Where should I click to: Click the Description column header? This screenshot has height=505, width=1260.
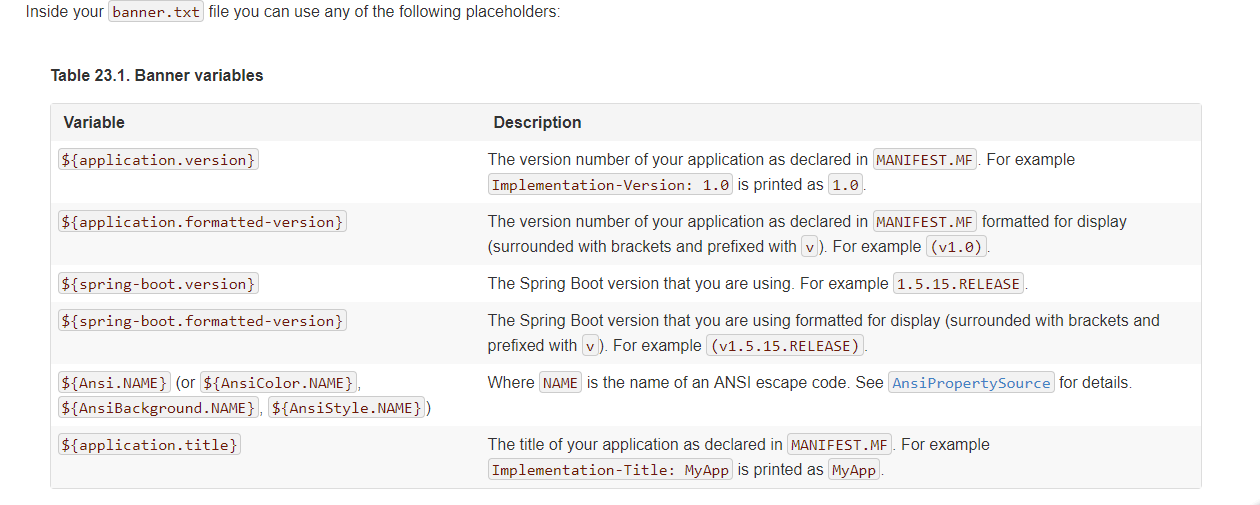tap(537, 122)
